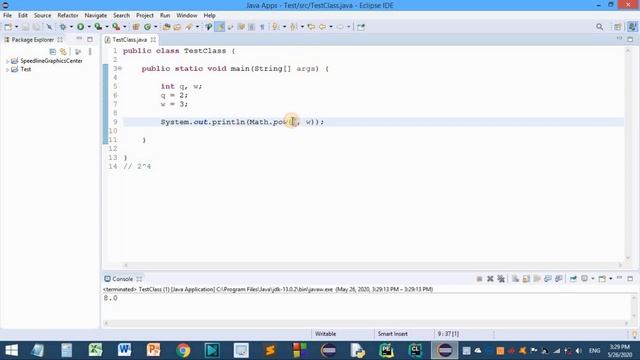Open the Run history dropdown arrow
Image resolution: width=640 pixels, height=360 pixels.
point(89,27)
